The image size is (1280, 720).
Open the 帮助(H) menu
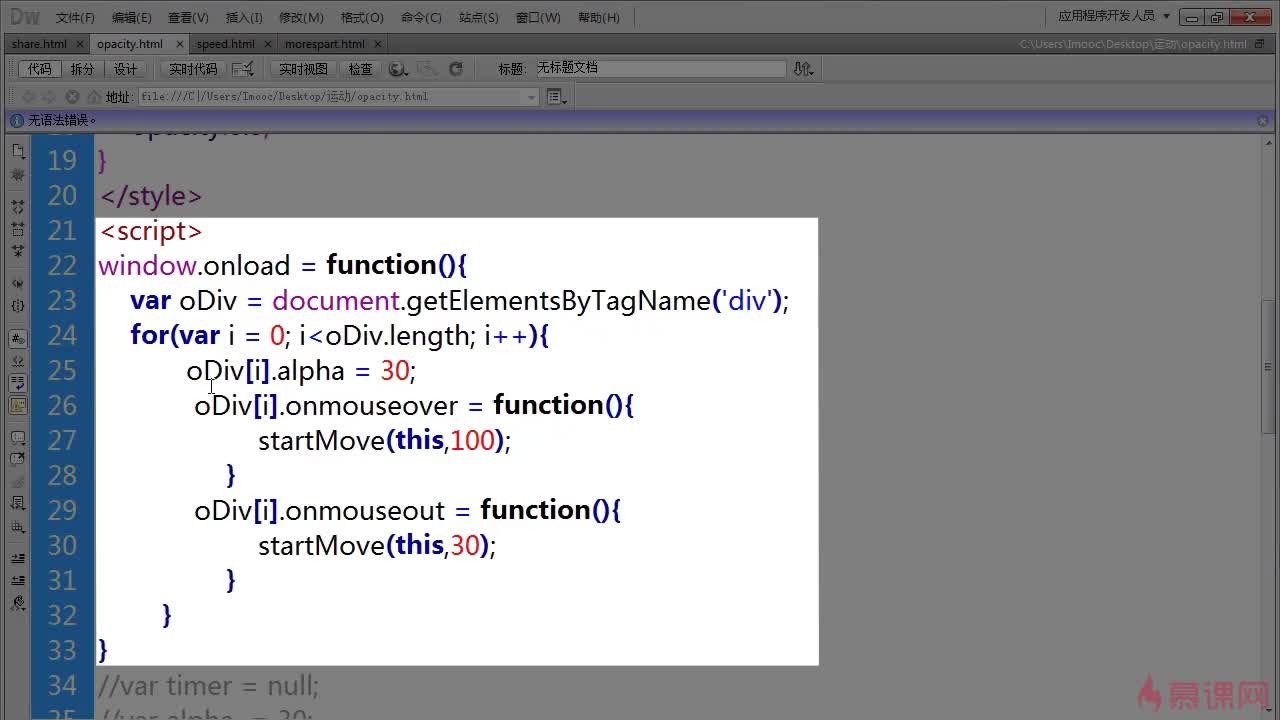[598, 17]
